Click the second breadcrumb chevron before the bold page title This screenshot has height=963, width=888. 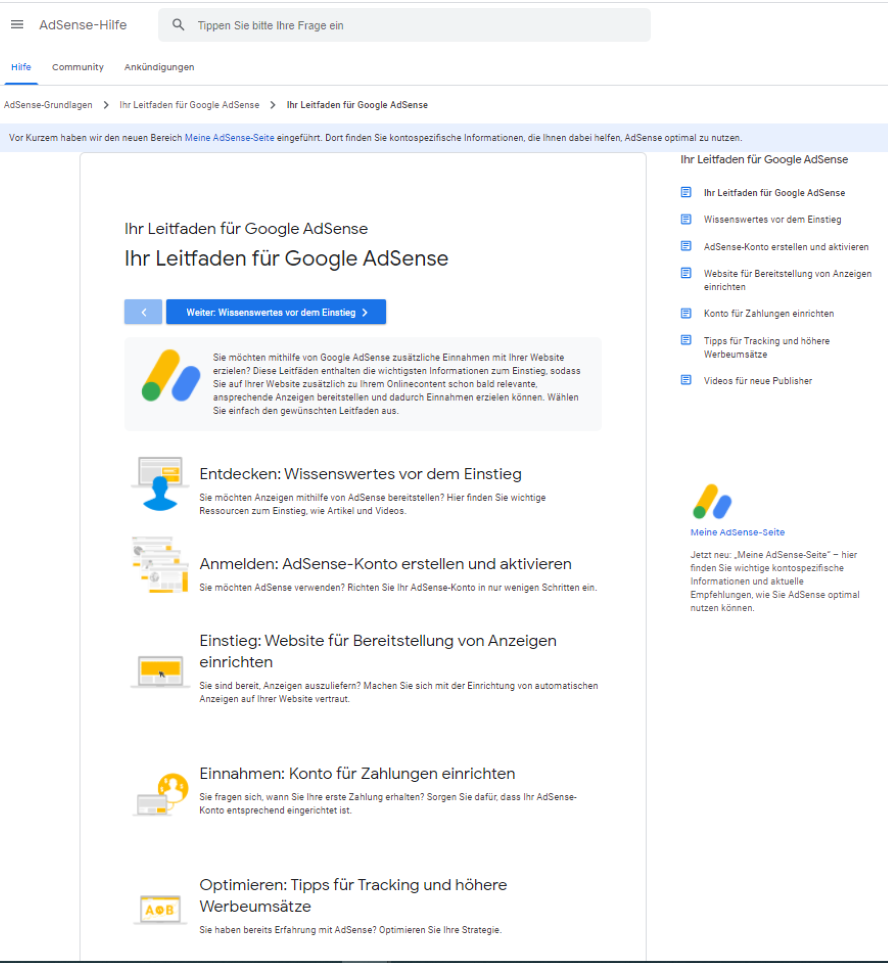pos(273,105)
